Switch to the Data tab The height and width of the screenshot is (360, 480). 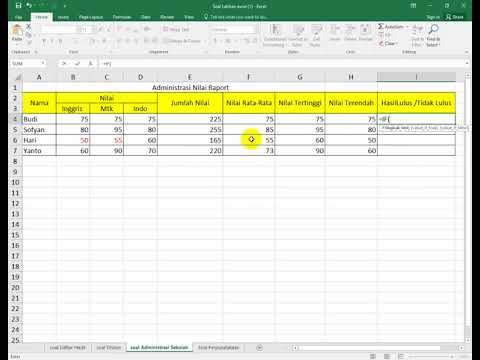tap(146, 17)
